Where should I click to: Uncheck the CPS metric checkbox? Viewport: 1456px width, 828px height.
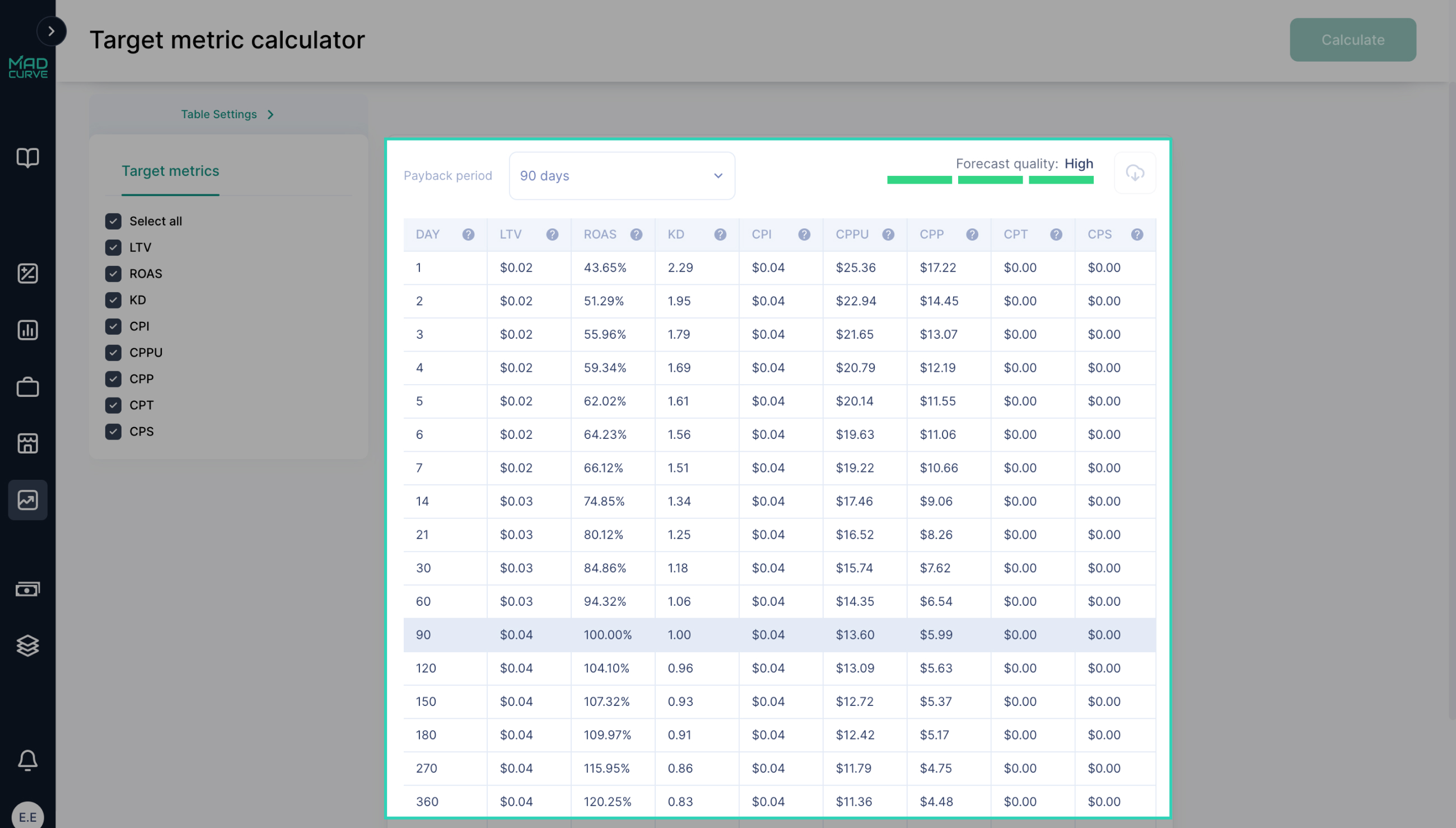(x=113, y=432)
